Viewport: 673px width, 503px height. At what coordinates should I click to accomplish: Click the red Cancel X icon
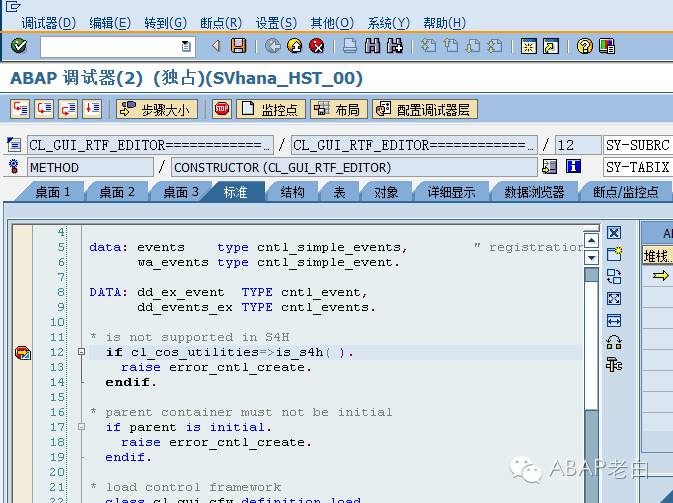coord(317,45)
